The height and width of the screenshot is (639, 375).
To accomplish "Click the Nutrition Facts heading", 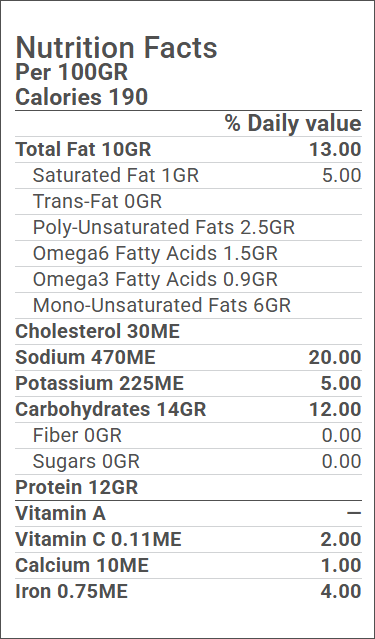I will coord(117,48).
